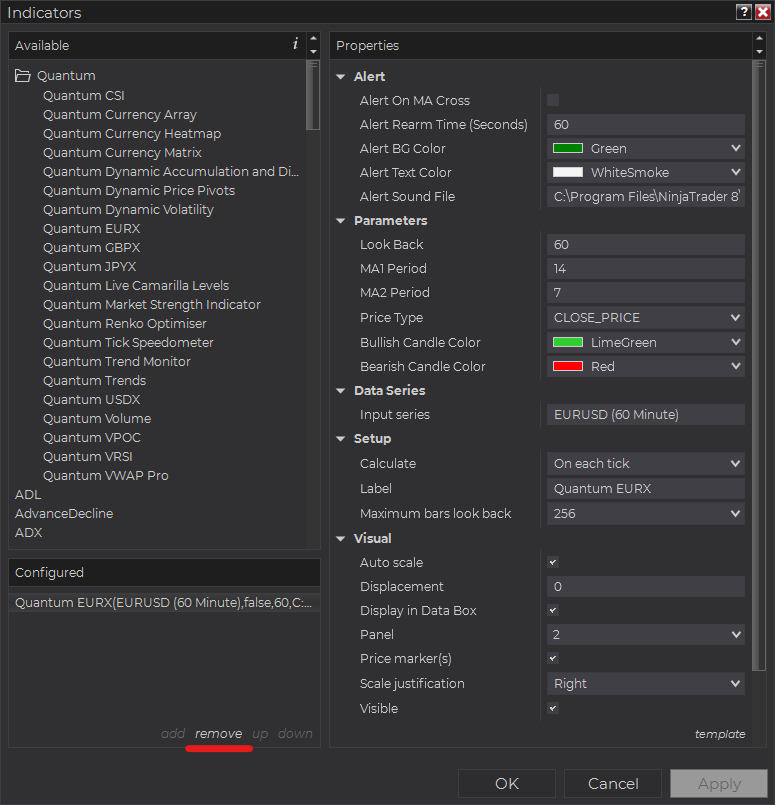775x805 pixels.
Task: Select Quantum EURX in Available list
Action: (91, 228)
